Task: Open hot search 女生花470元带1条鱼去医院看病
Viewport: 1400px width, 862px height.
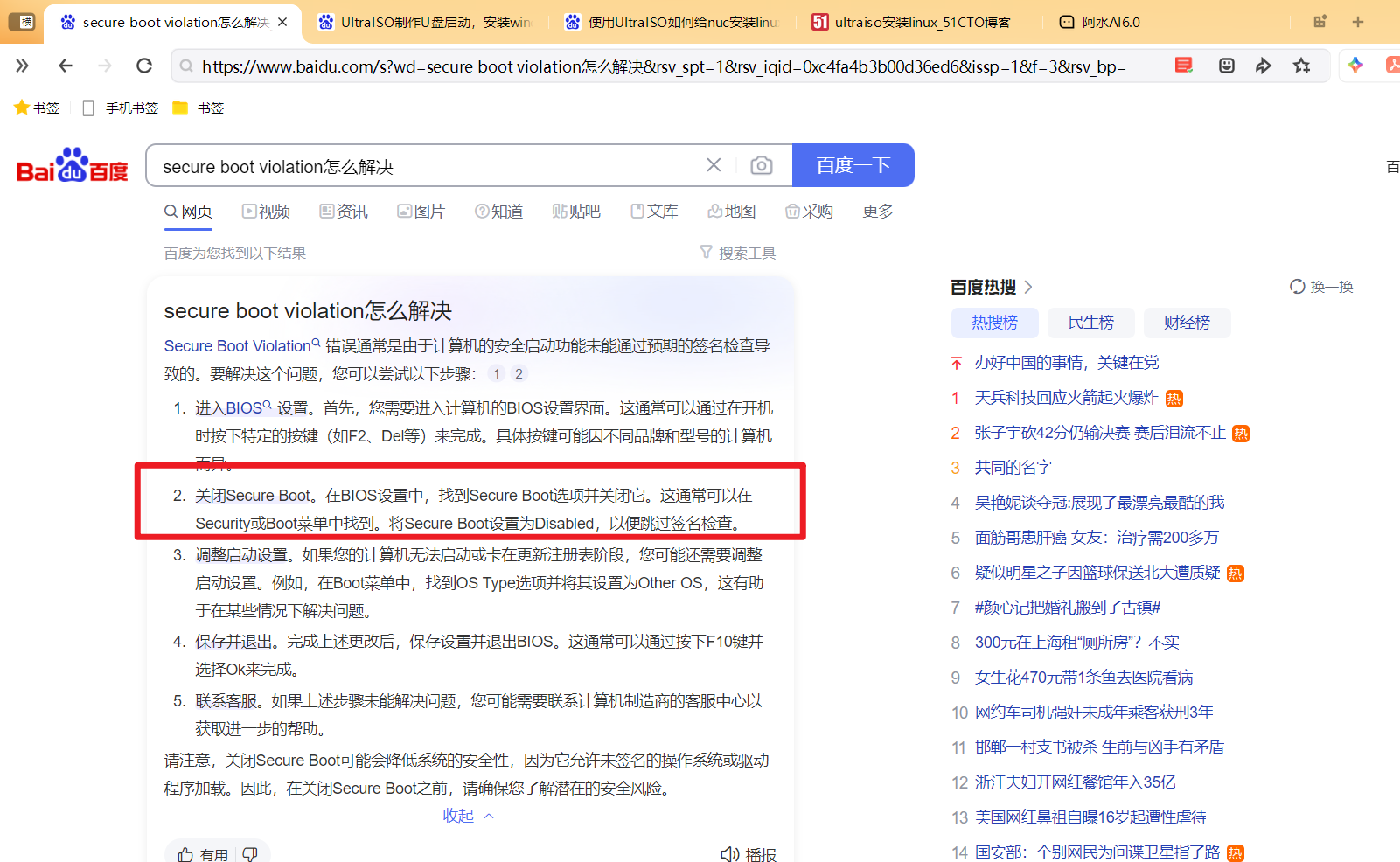Action: [x=1083, y=678]
